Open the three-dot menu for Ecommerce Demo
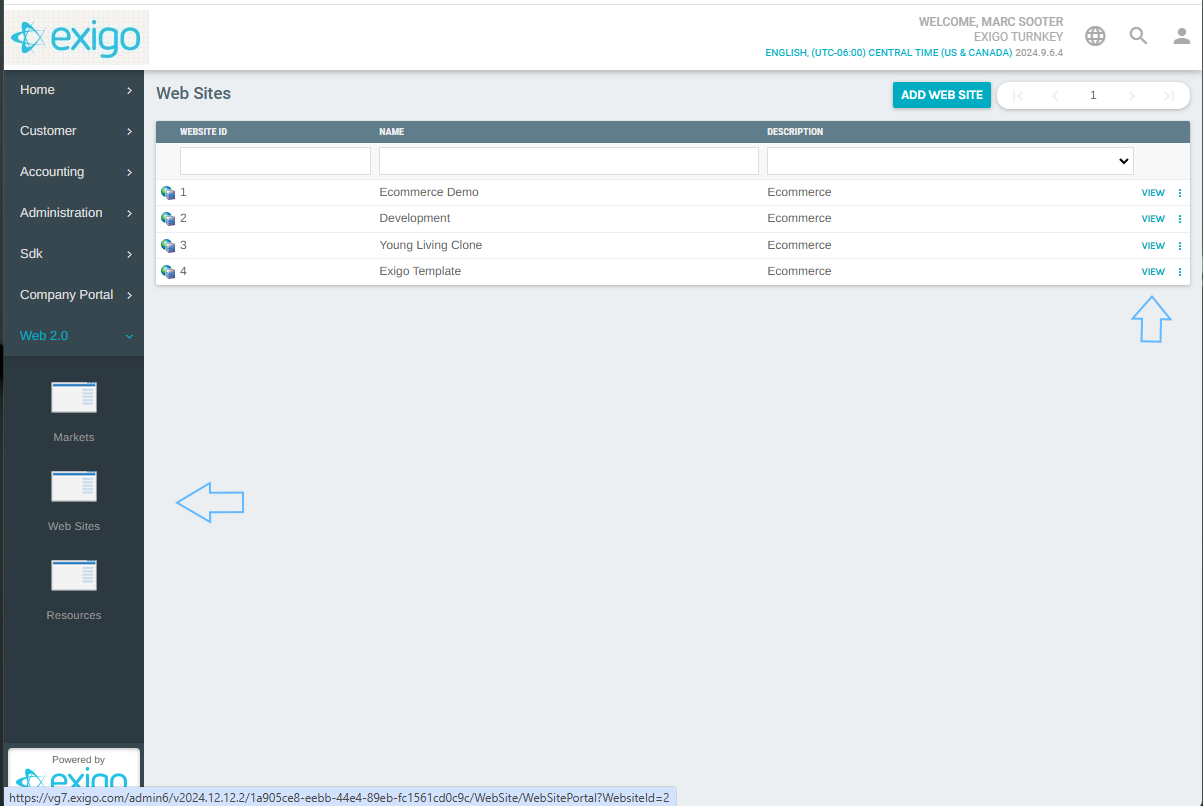Image resolution: width=1203 pixels, height=806 pixels. (1179, 192)
